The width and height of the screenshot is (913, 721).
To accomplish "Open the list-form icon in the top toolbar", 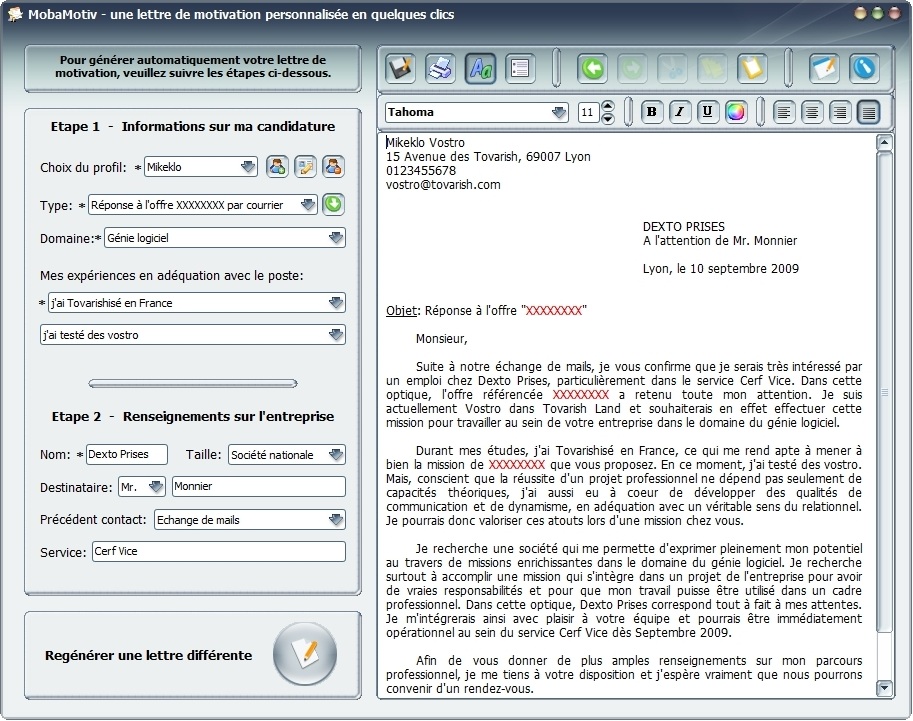I will pos(520,68).
